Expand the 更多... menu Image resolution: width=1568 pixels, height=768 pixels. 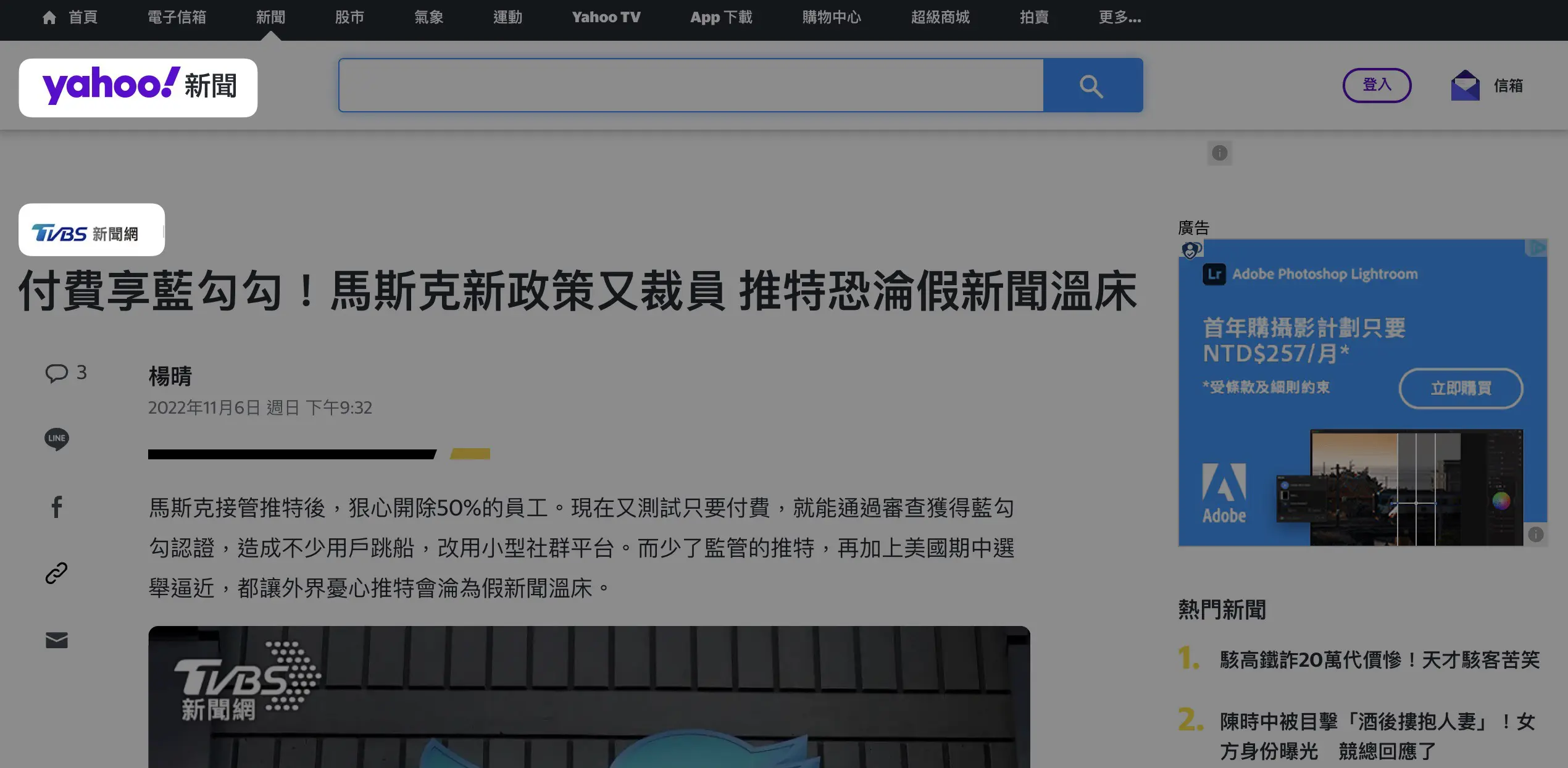[x=1120, y=17]
